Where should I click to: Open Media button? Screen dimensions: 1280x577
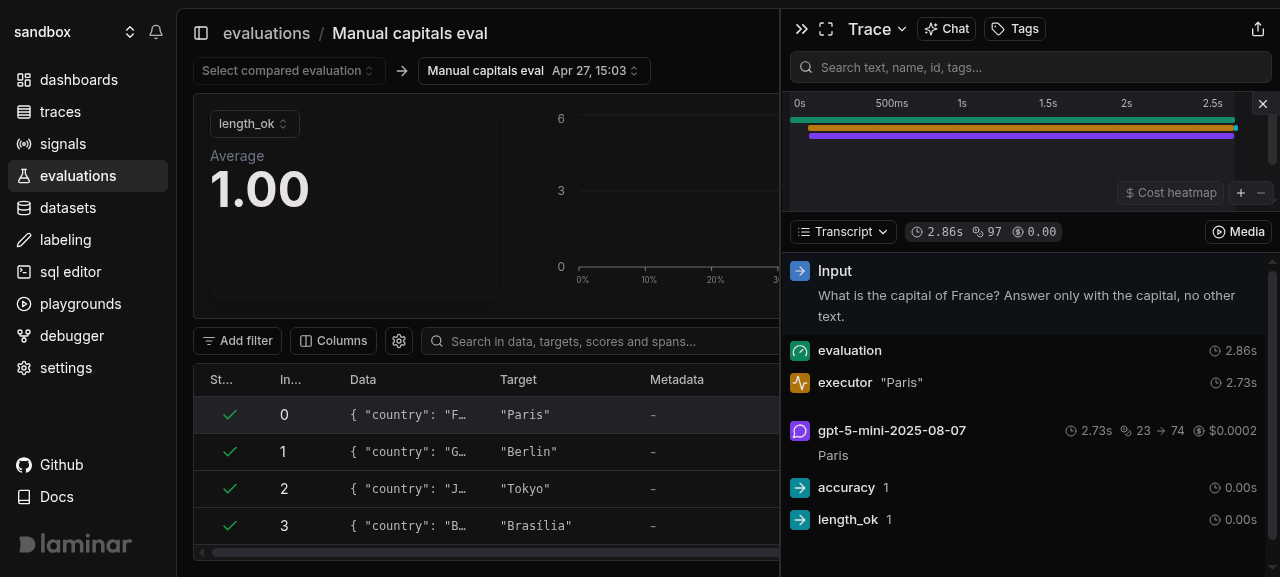pos(1238,232)
